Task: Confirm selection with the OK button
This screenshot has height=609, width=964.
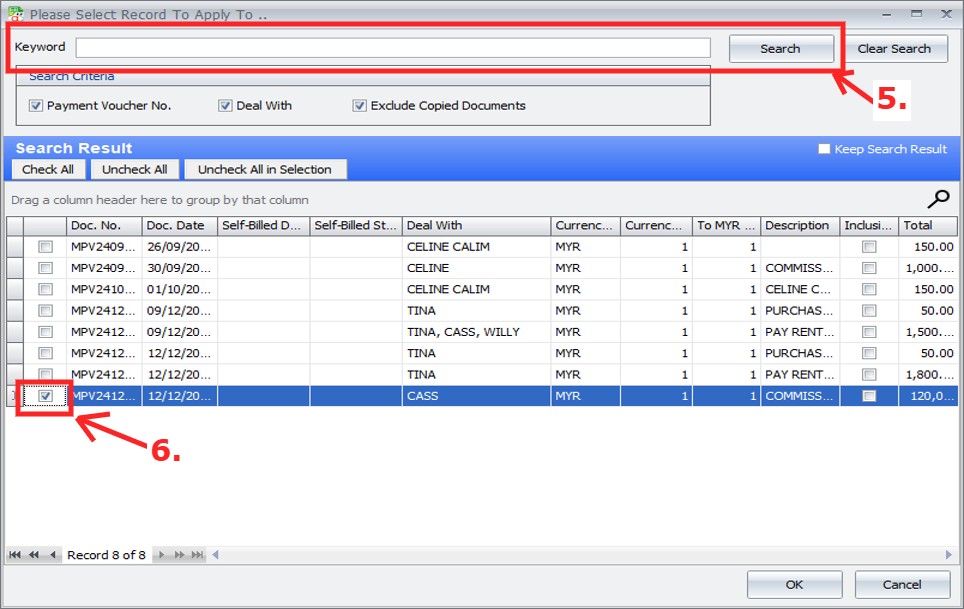Action: (793, 584)
